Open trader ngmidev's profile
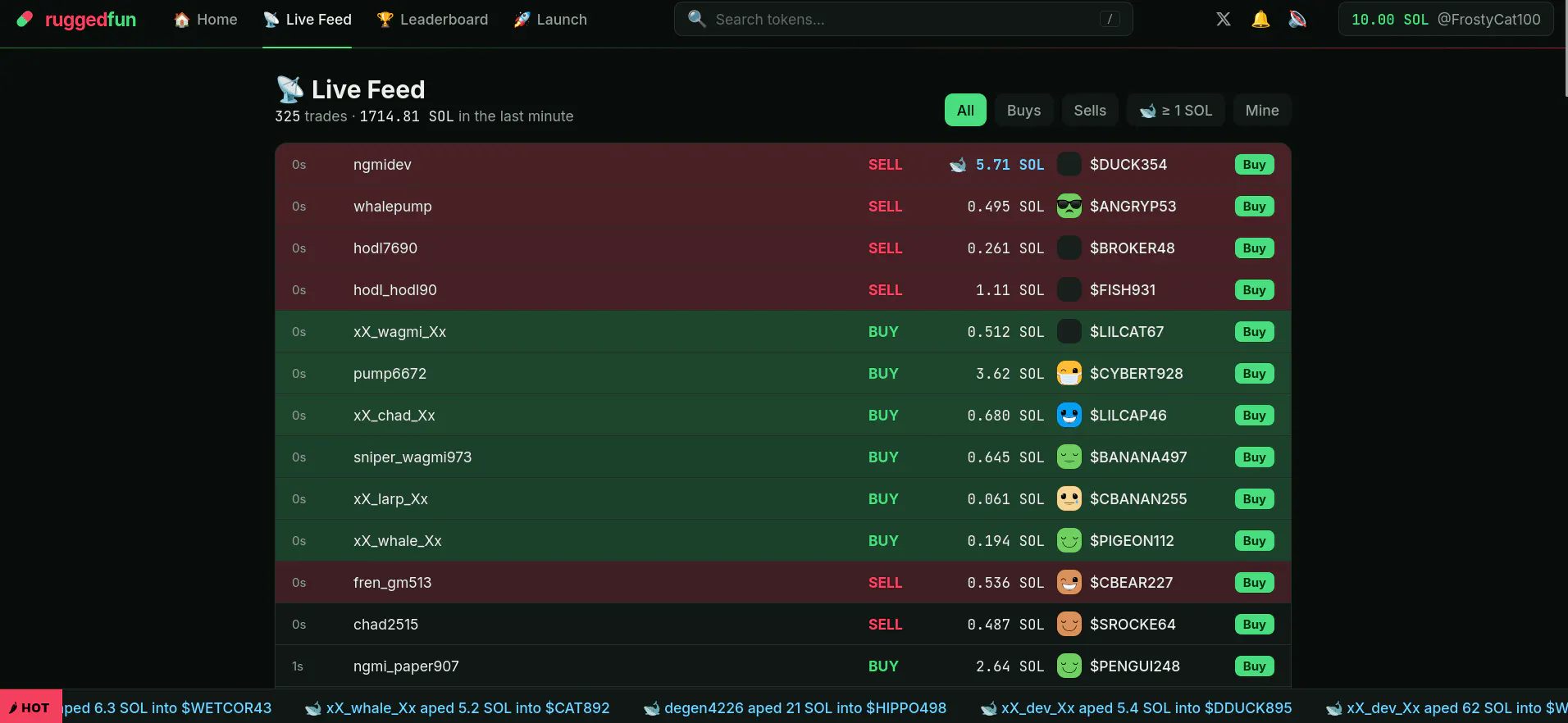The height and width of the screenshot is (723, 1568). [382, 165]
